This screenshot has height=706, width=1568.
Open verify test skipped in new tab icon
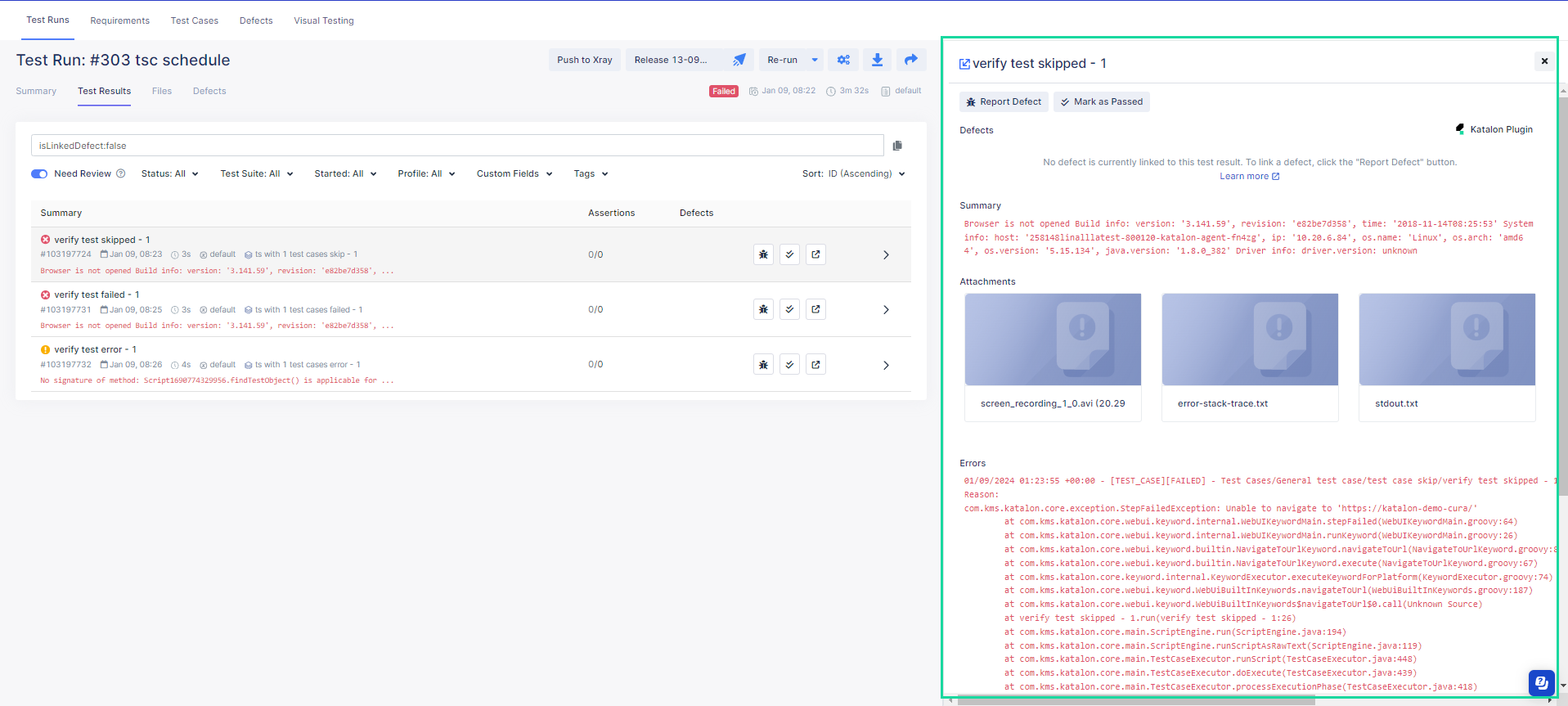point(815,254)
